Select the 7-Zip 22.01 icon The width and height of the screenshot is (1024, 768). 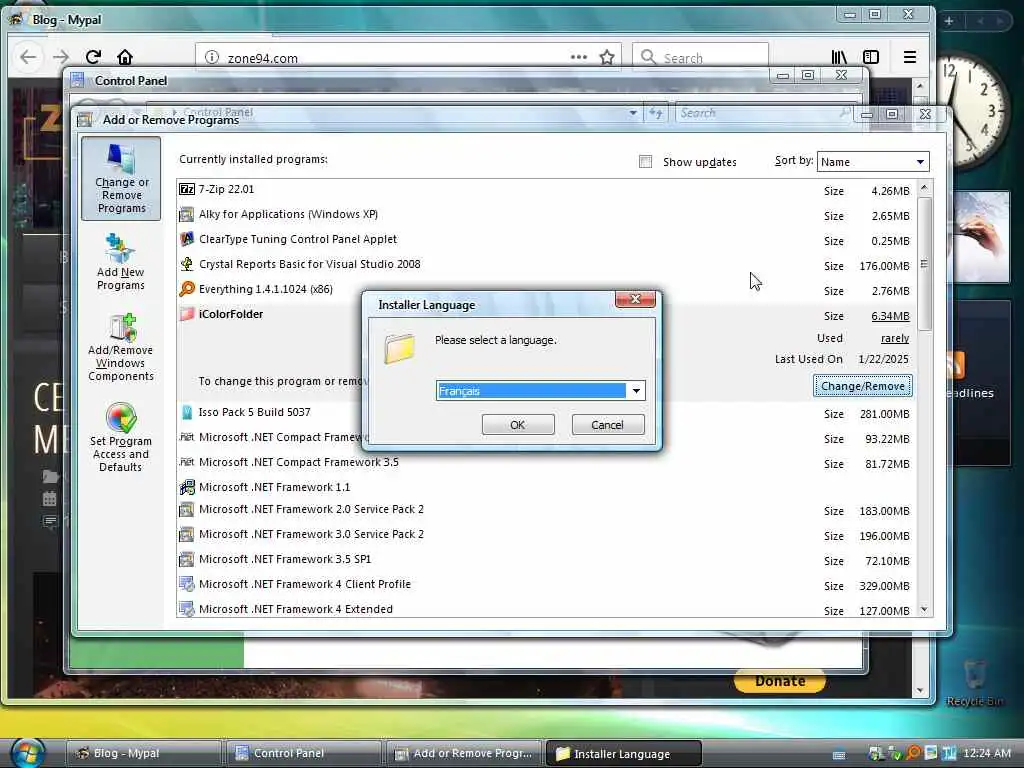187,189
